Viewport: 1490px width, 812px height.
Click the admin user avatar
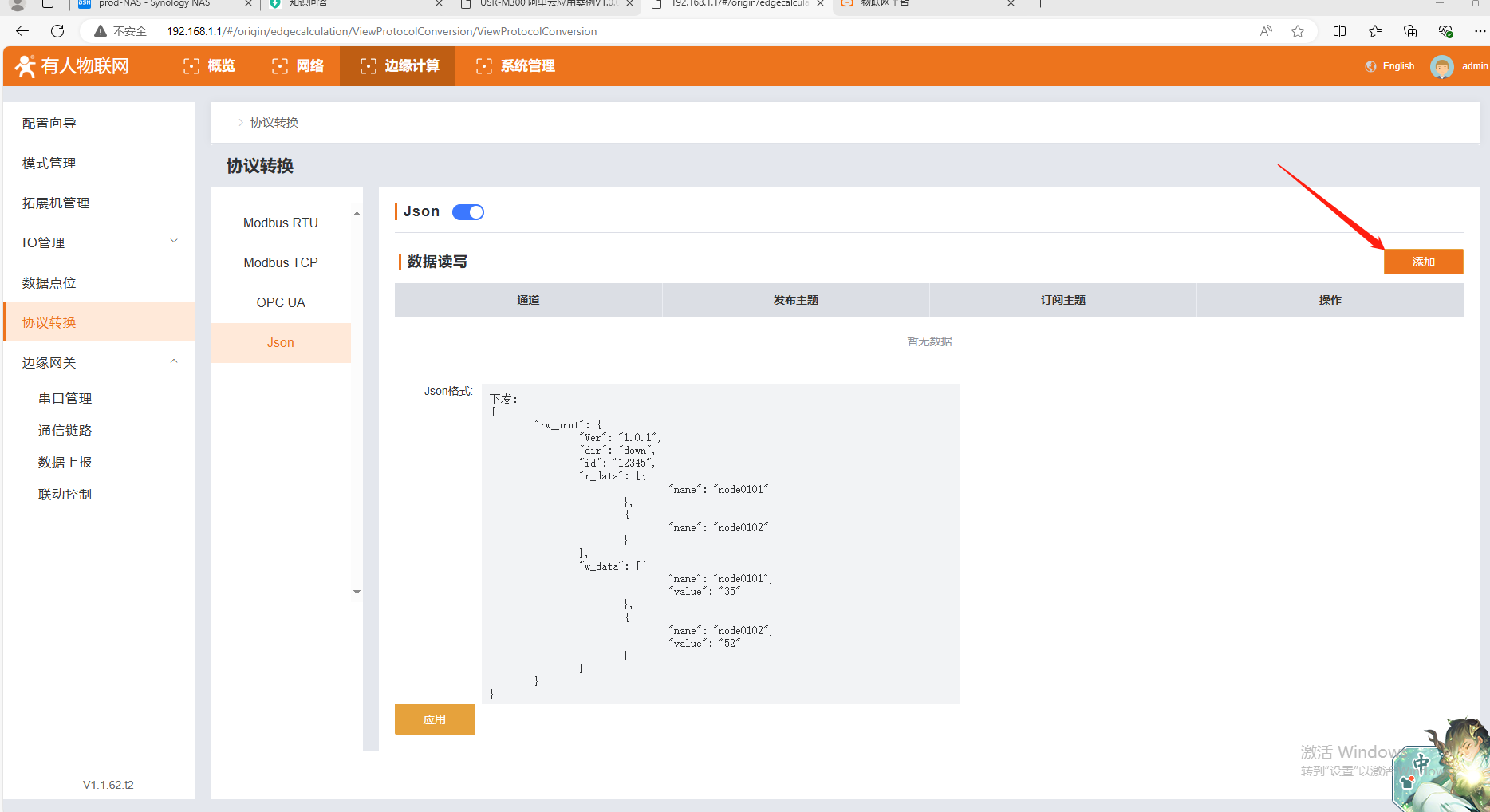coord(1441,66)
